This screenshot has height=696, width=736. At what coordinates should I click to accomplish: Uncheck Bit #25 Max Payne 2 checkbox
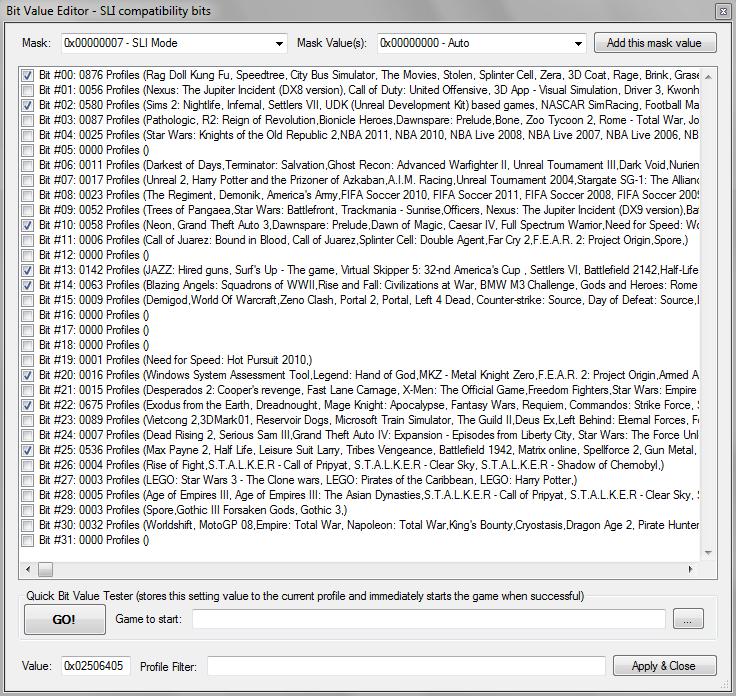(x=28, y=451)
